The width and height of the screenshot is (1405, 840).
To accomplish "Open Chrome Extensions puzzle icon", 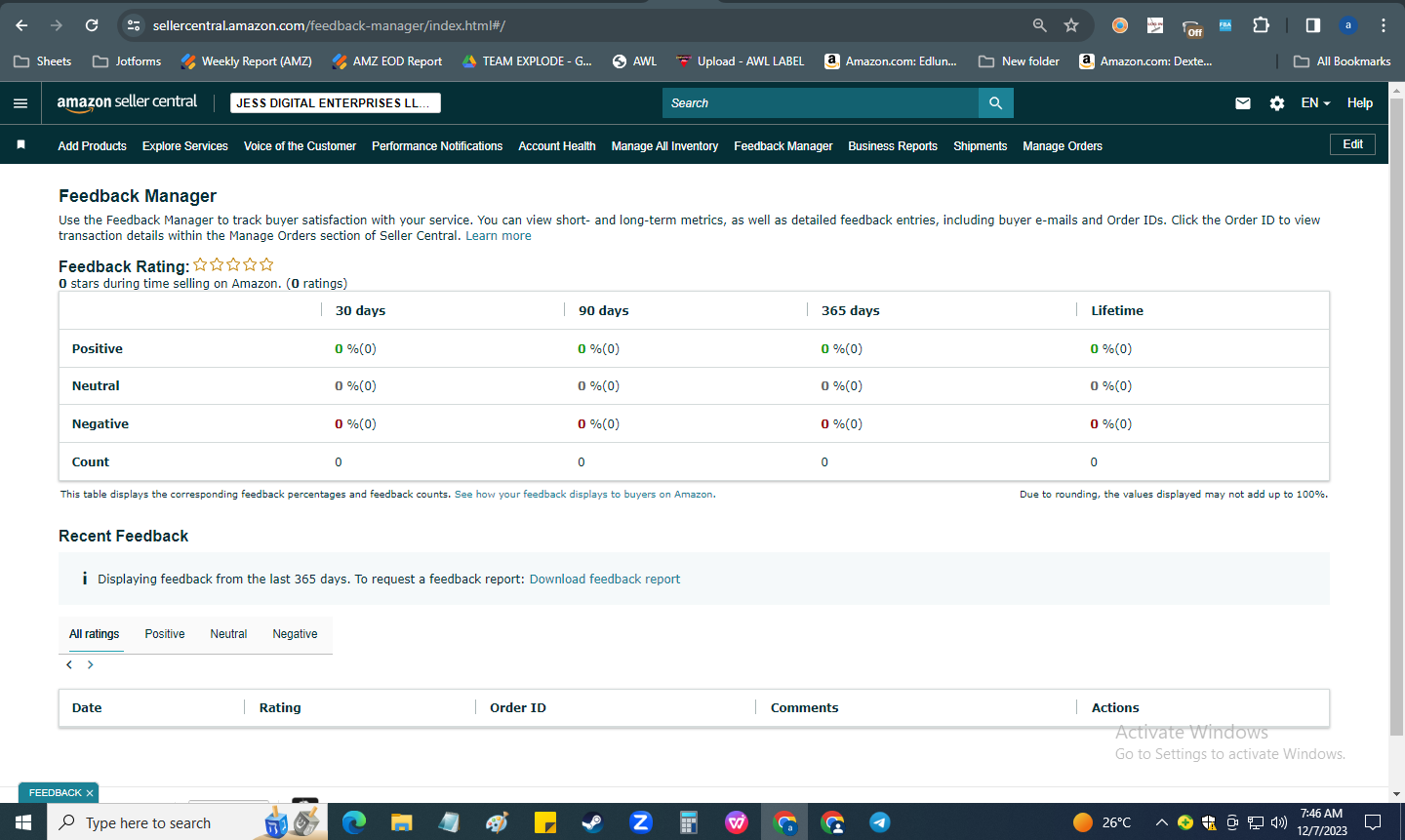I will pos(1261,25).
